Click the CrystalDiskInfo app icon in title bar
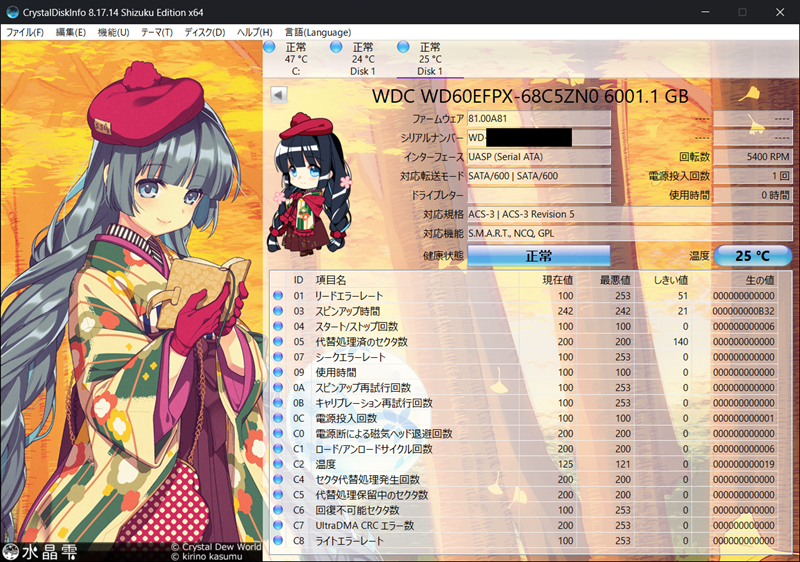800x562 pixels. coord(12,12)
